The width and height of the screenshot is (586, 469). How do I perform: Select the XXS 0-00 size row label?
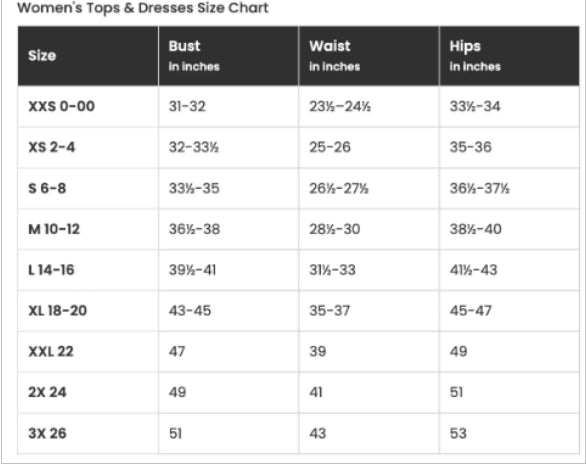pyautogui.click(x=61, y=106)
